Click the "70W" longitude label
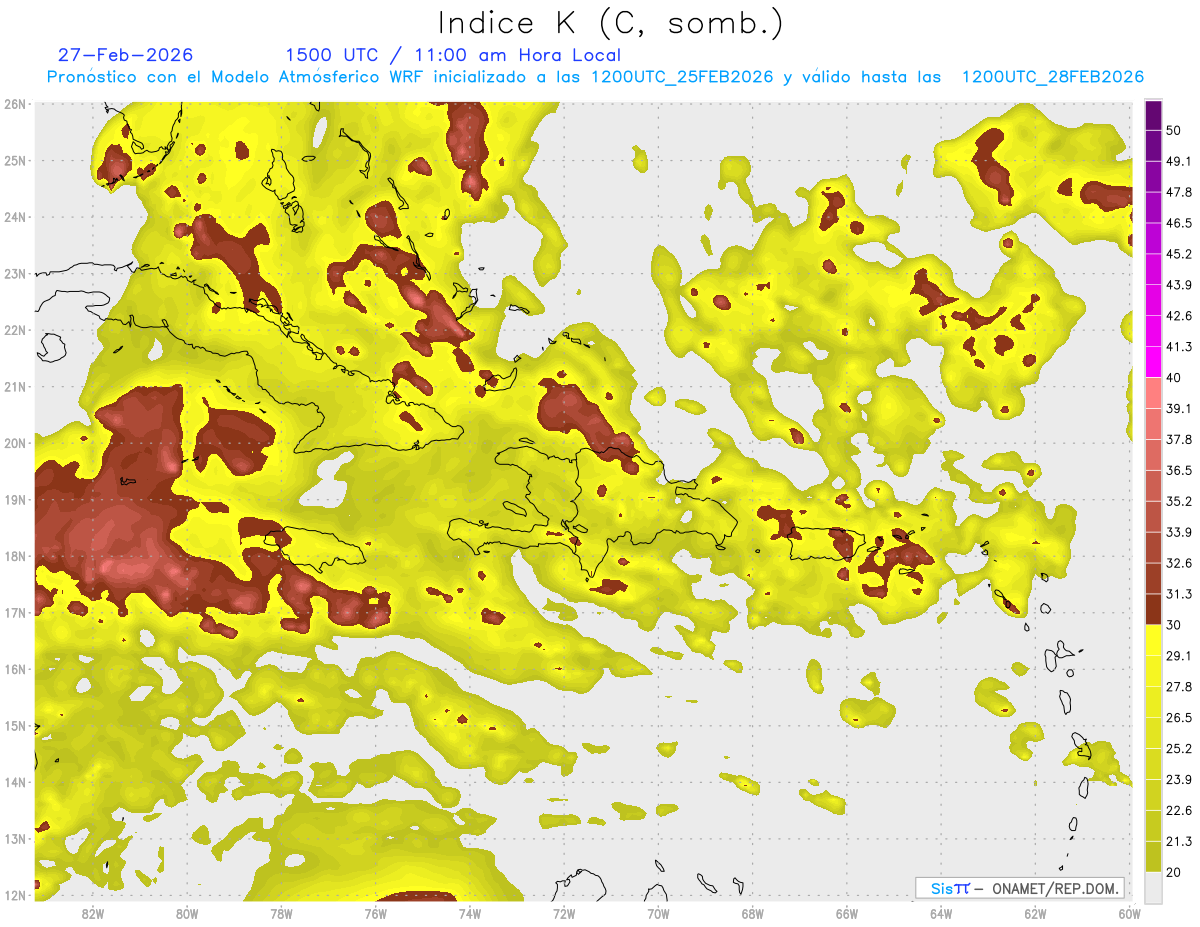 (658, 913)
